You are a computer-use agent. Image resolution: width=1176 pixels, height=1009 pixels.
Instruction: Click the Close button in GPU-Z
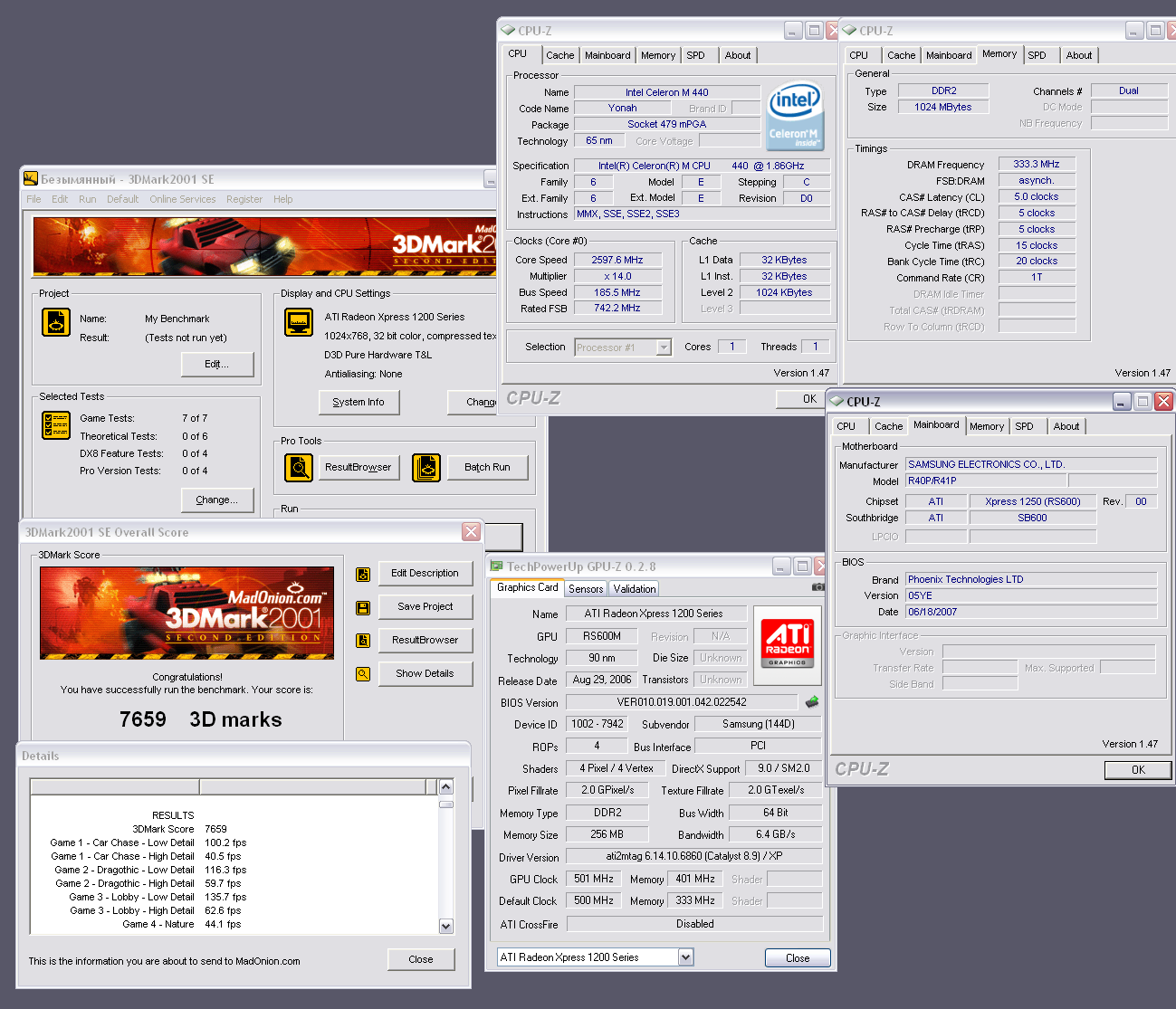pos(798,958)
